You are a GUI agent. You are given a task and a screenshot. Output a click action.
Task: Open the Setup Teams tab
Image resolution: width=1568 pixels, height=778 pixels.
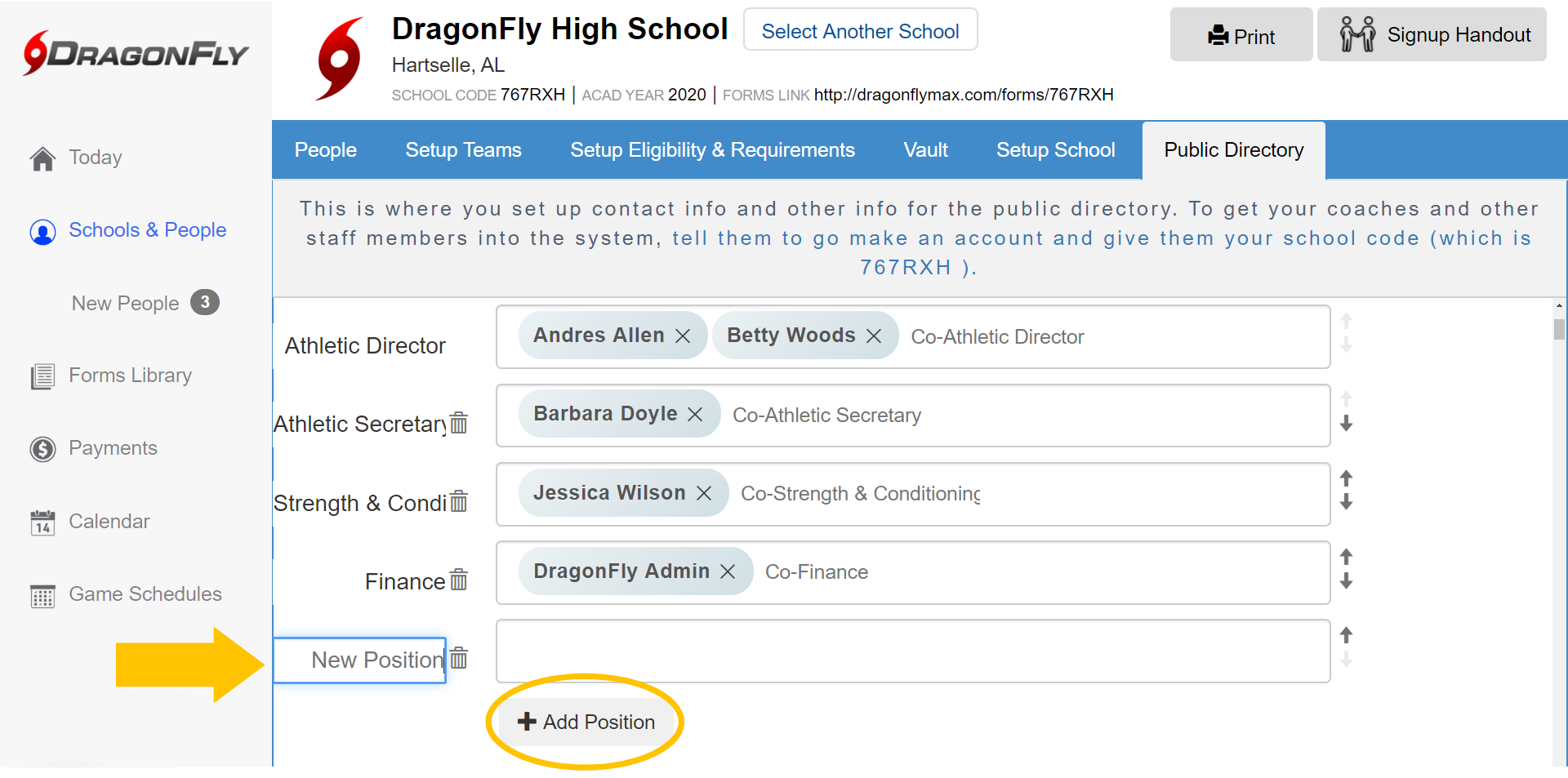pyautogui.click(x=463, y=150)
